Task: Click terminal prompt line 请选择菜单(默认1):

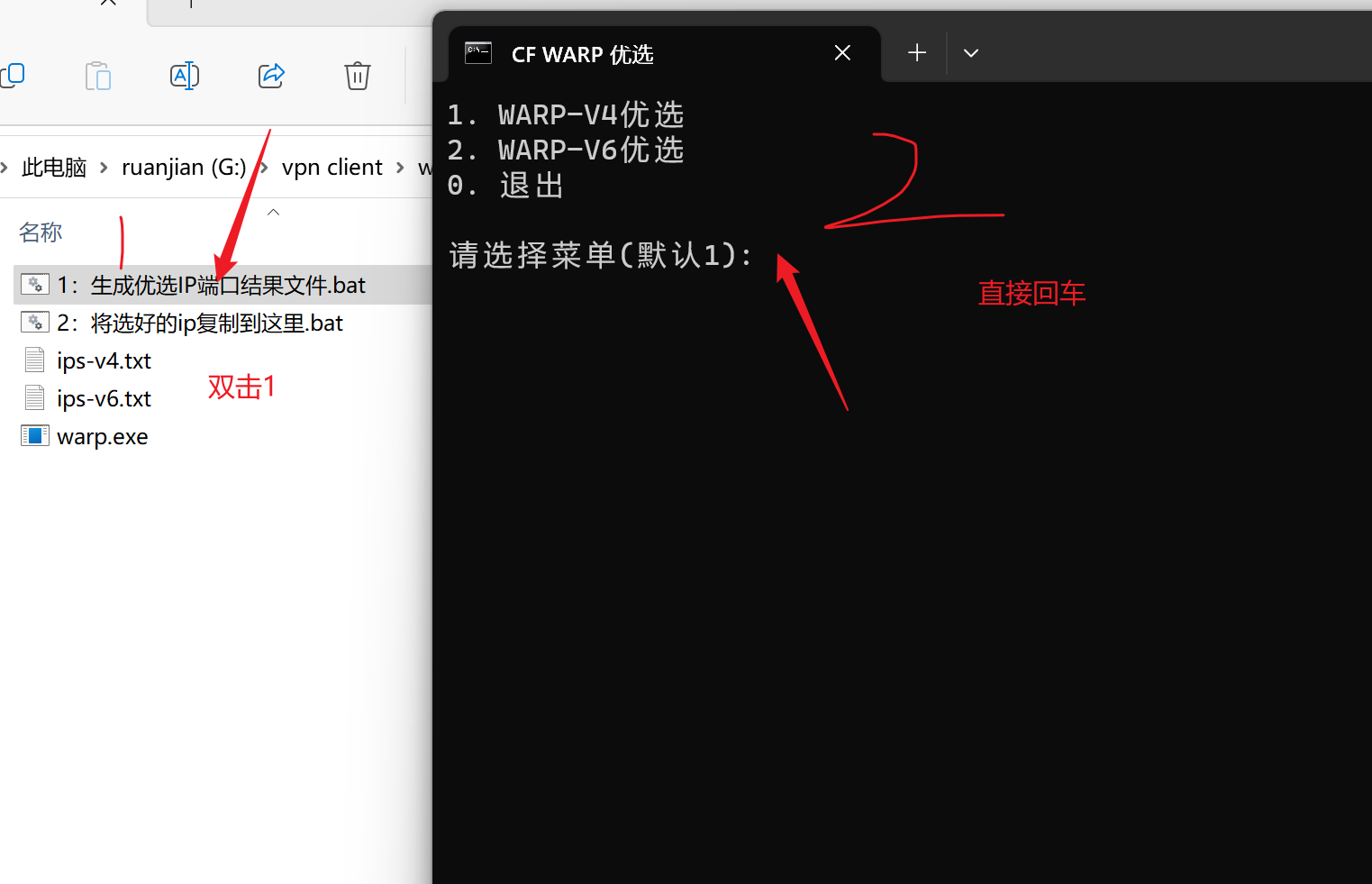Action: pos(601,255)
